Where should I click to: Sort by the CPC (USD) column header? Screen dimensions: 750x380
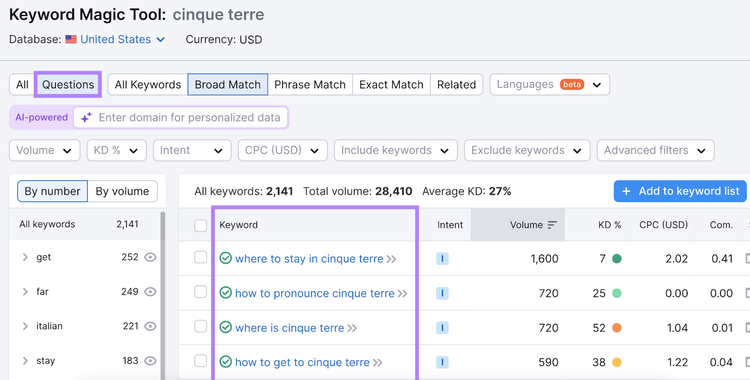coord(663,225)
